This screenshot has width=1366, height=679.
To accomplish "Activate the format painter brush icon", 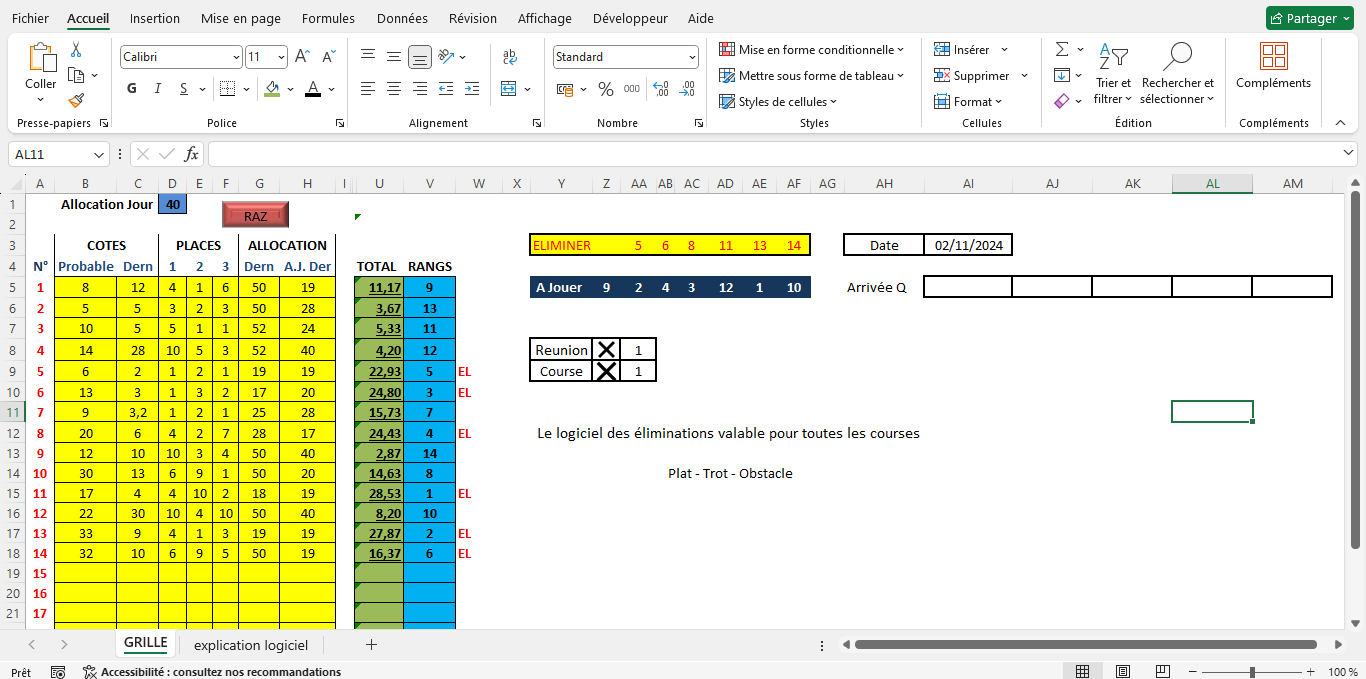I will [x=76, y=100].
